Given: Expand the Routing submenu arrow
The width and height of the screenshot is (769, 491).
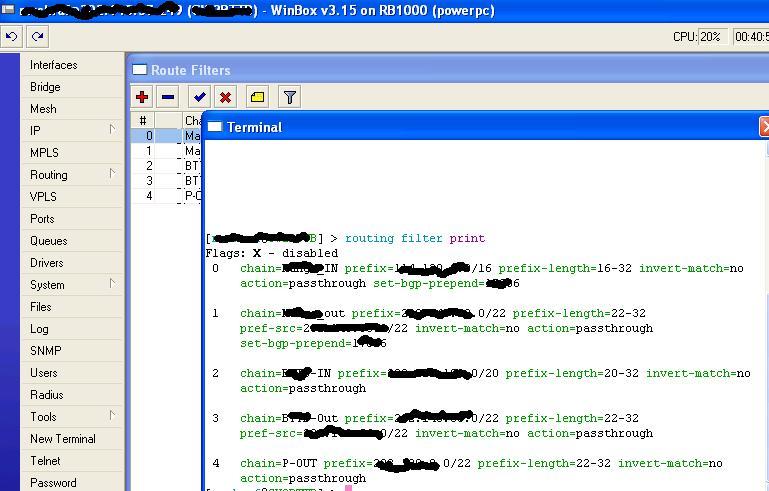Looking at the screenshot, I should 112,173.
